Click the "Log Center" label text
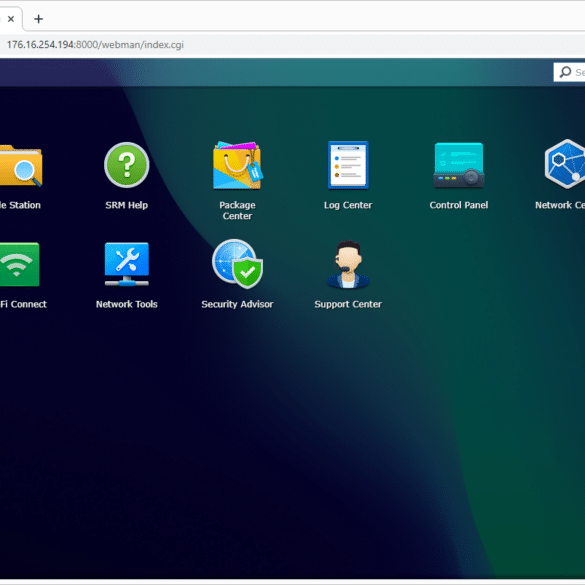 pos(348,205)
